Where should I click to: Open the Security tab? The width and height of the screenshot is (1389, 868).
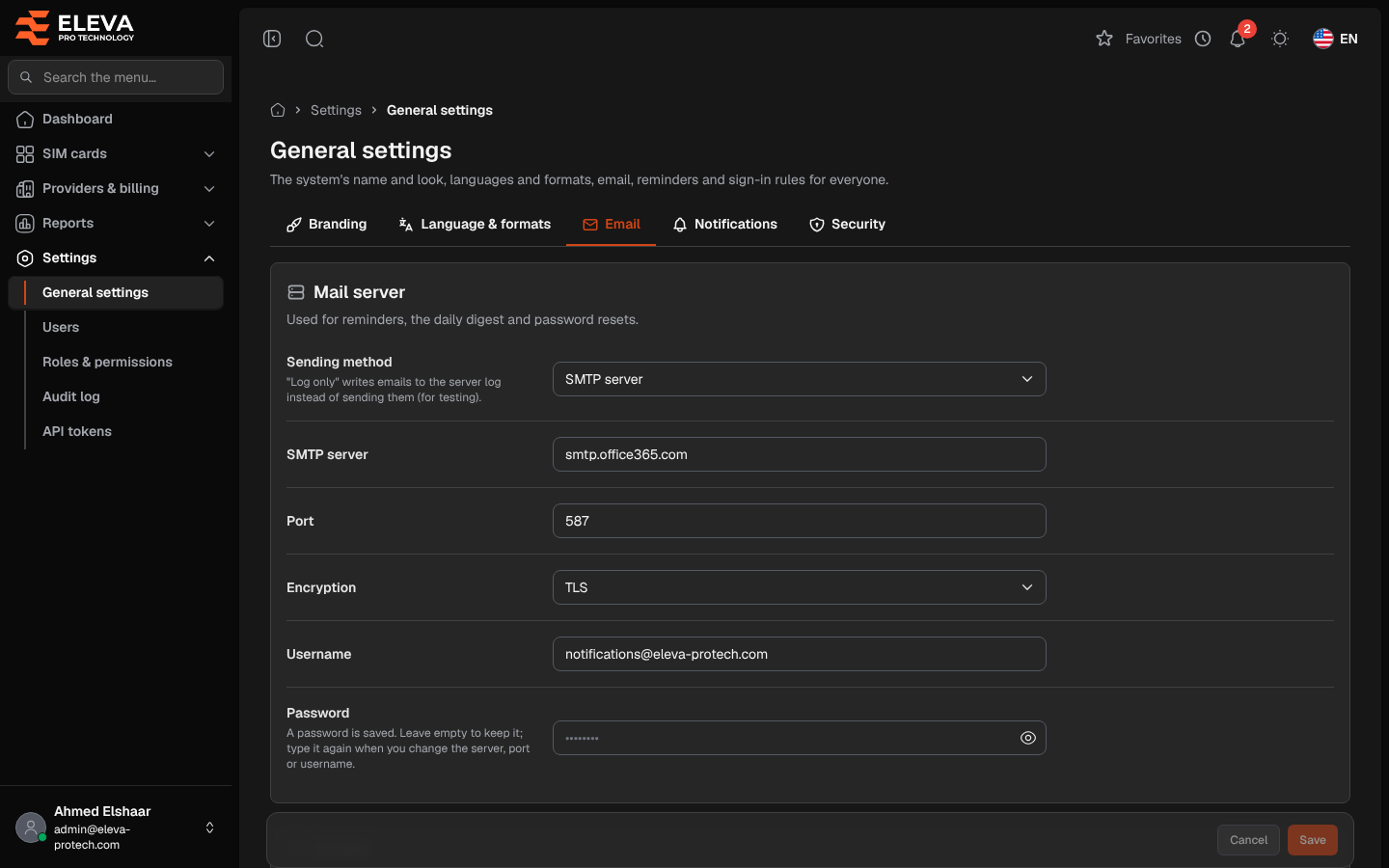(847, 225)
